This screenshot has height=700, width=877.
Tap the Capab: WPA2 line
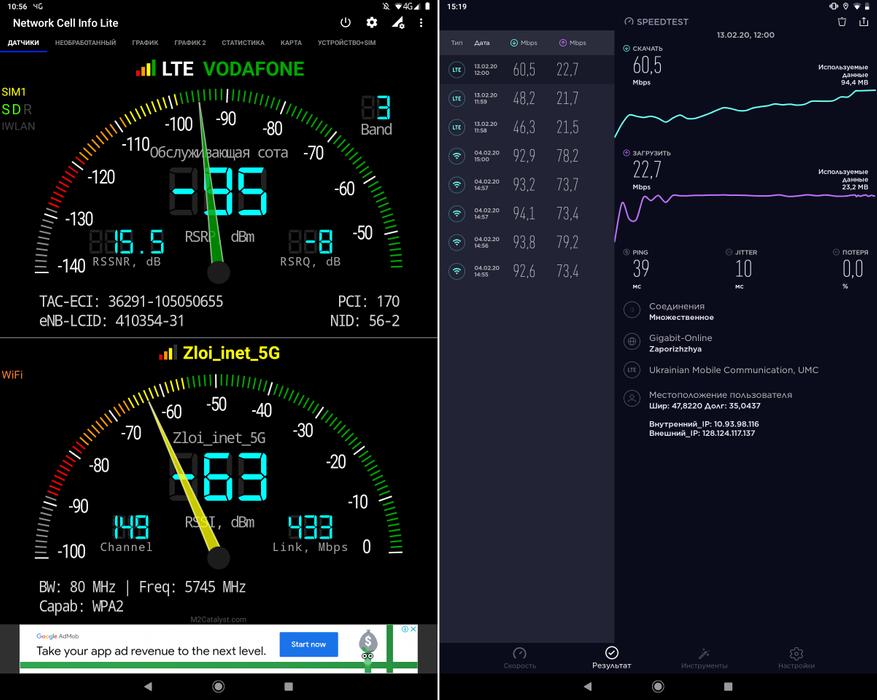click(81, 607)
